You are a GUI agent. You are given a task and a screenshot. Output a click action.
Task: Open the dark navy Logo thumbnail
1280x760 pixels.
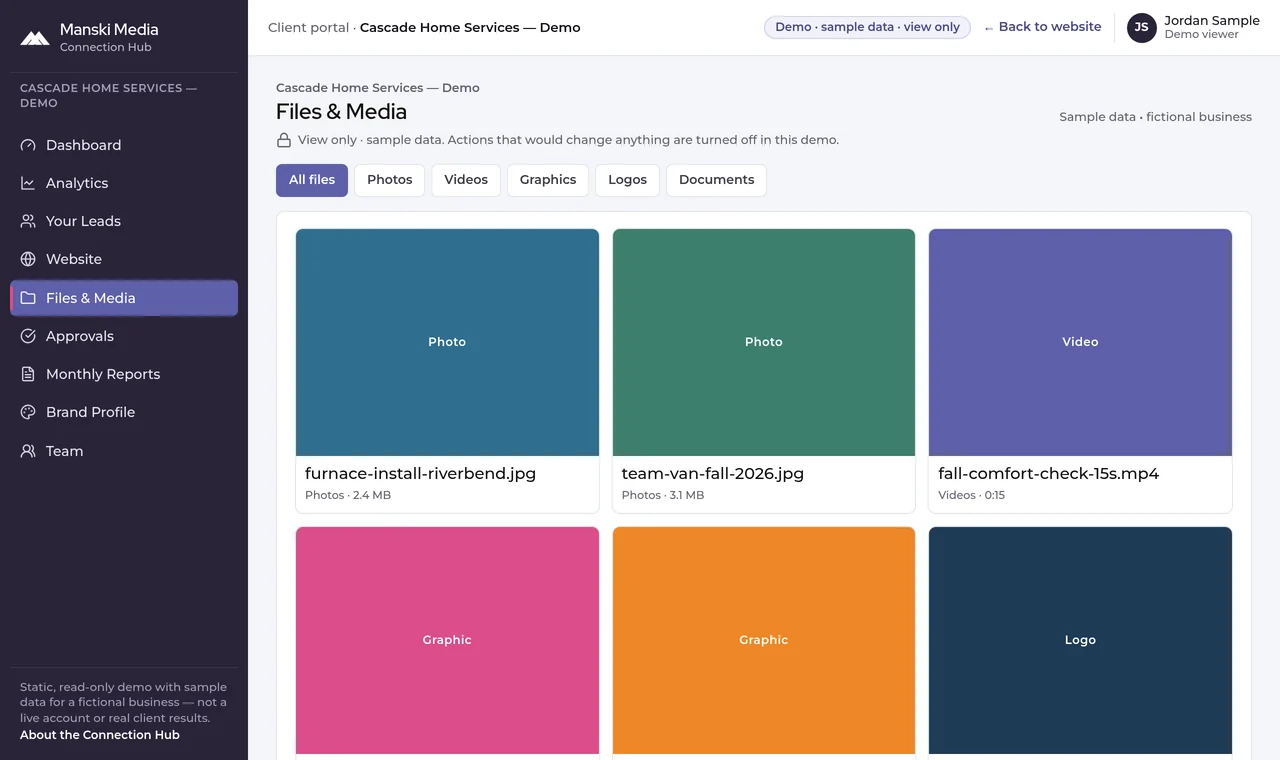tap(1080, 640)
